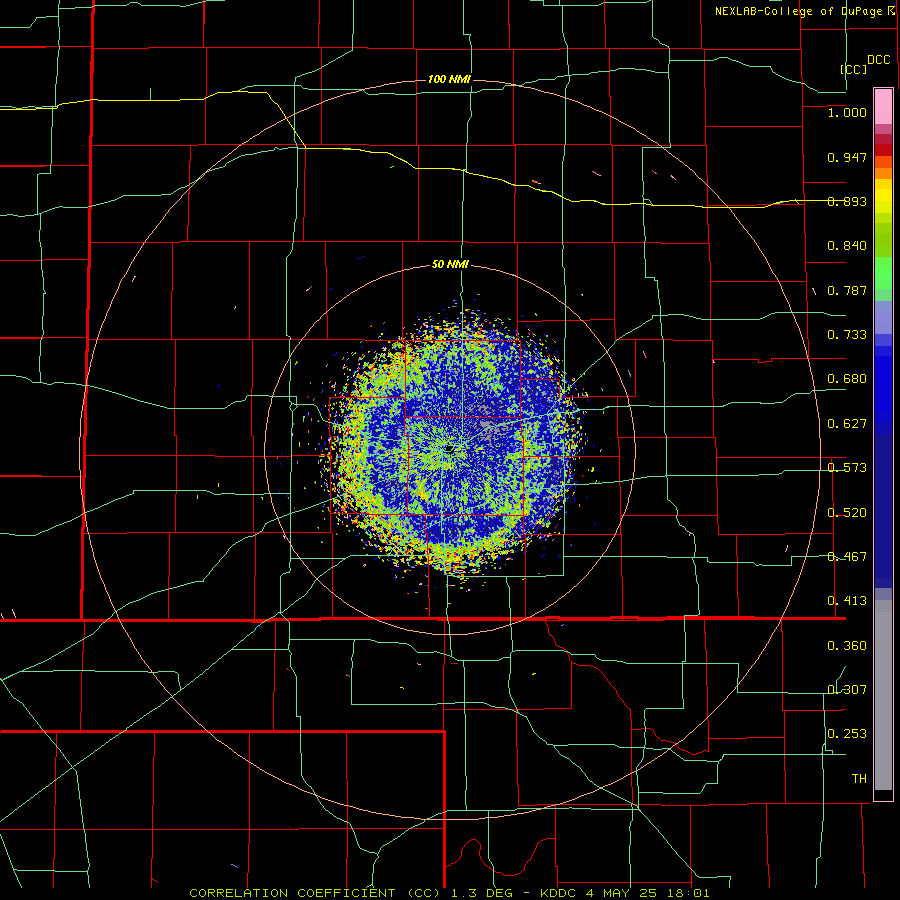900x900 pixels.
Task: Click the 0.520 scale value
Action: (847, 513)
